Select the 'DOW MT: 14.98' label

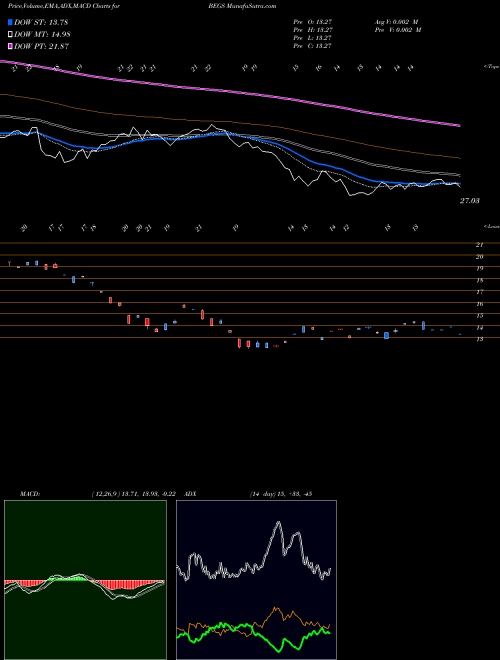42,35
